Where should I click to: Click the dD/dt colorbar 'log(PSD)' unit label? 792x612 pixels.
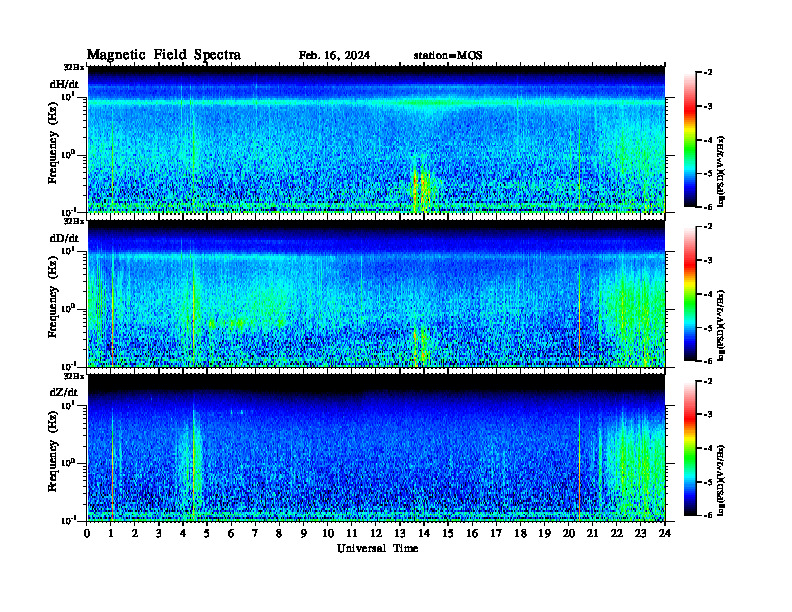pyautogui.click(x=722, y=325)
